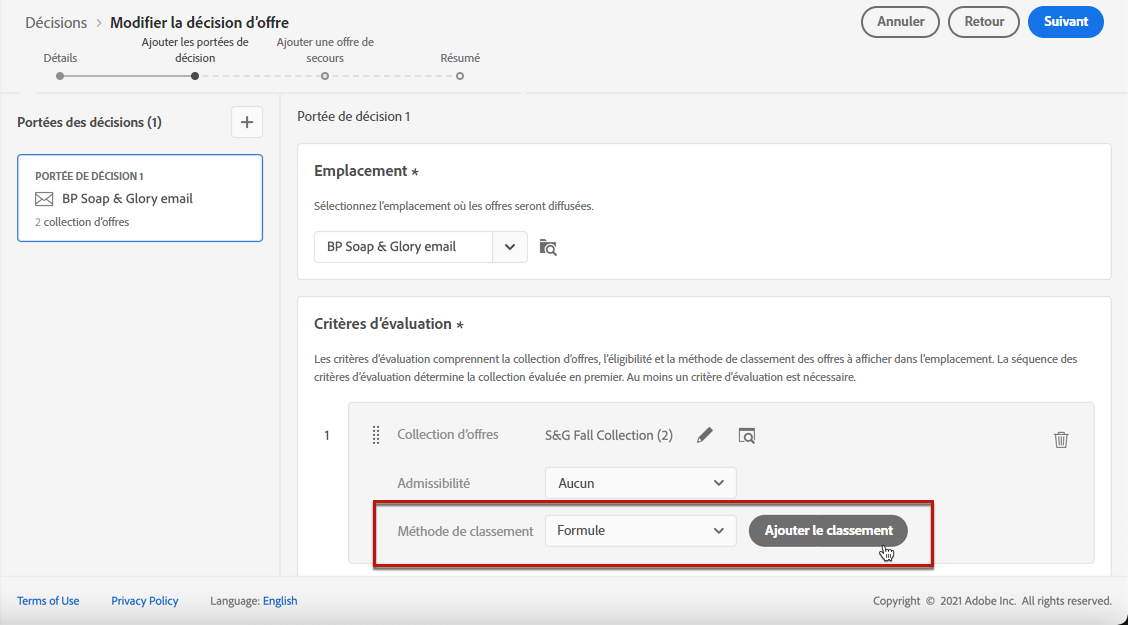Open the Décisions breadcrumb
The image size is (1128, 625).
(56, 22)
